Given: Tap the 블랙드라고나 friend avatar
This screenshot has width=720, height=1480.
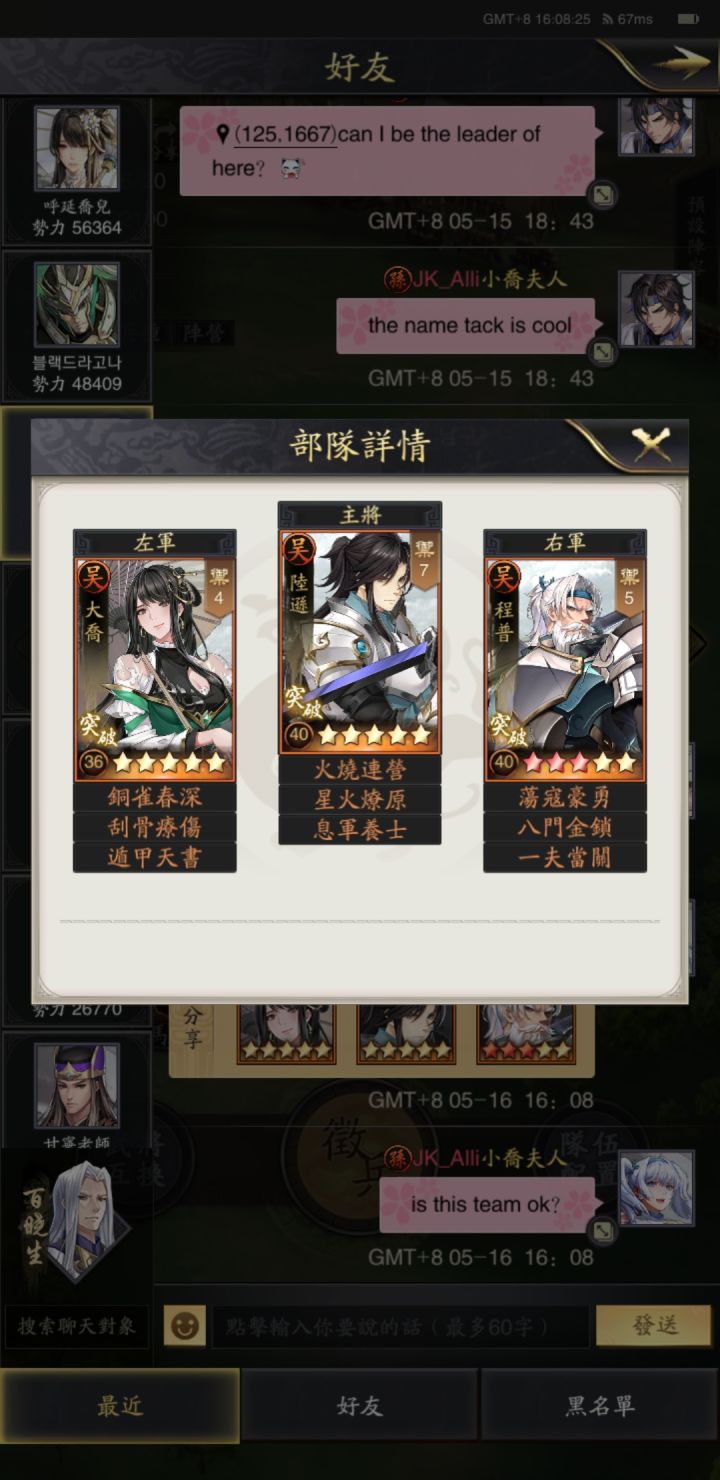Looking at the screenshot, I should tap(77, 305).
